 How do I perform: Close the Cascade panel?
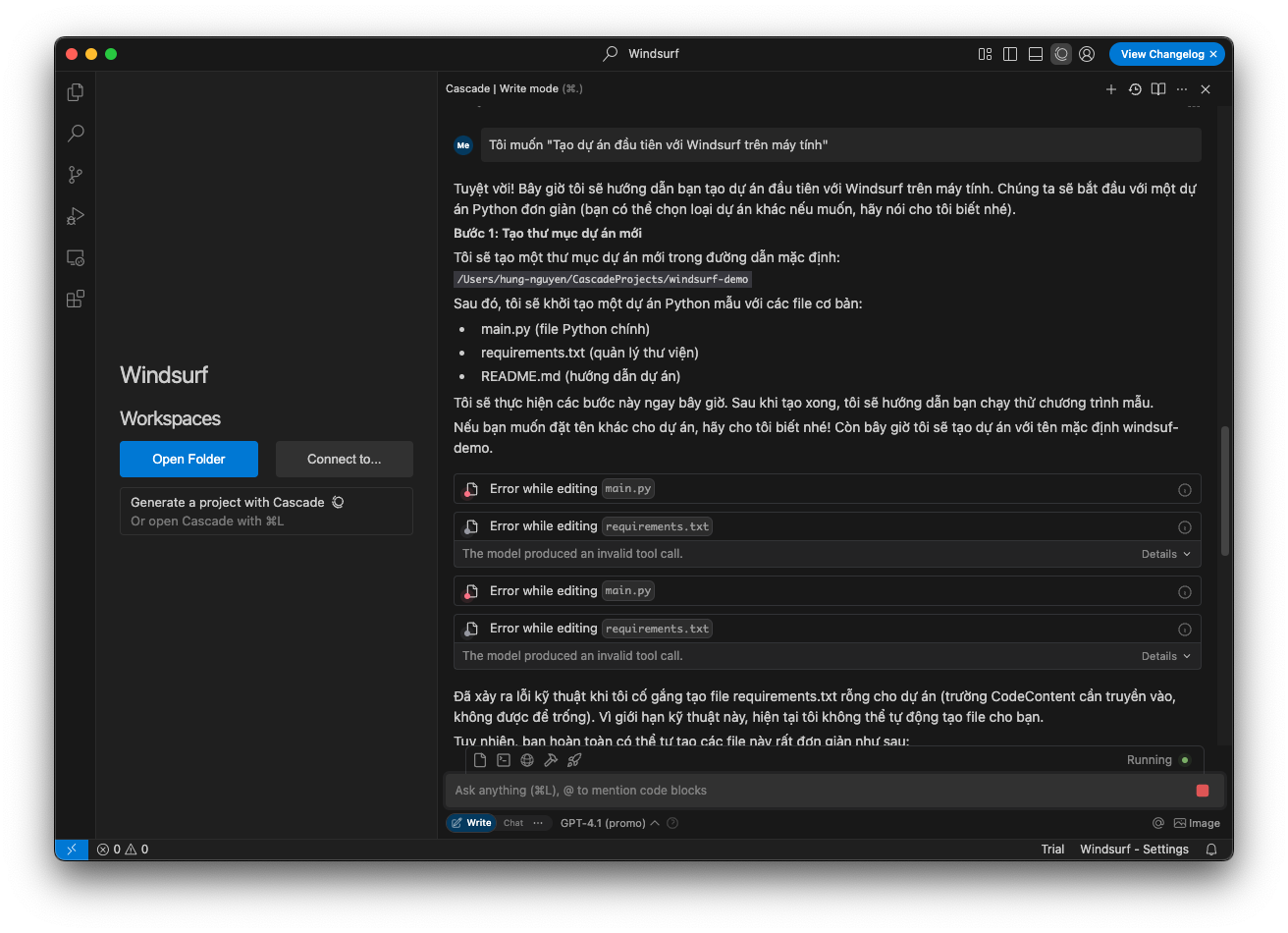1206,89
